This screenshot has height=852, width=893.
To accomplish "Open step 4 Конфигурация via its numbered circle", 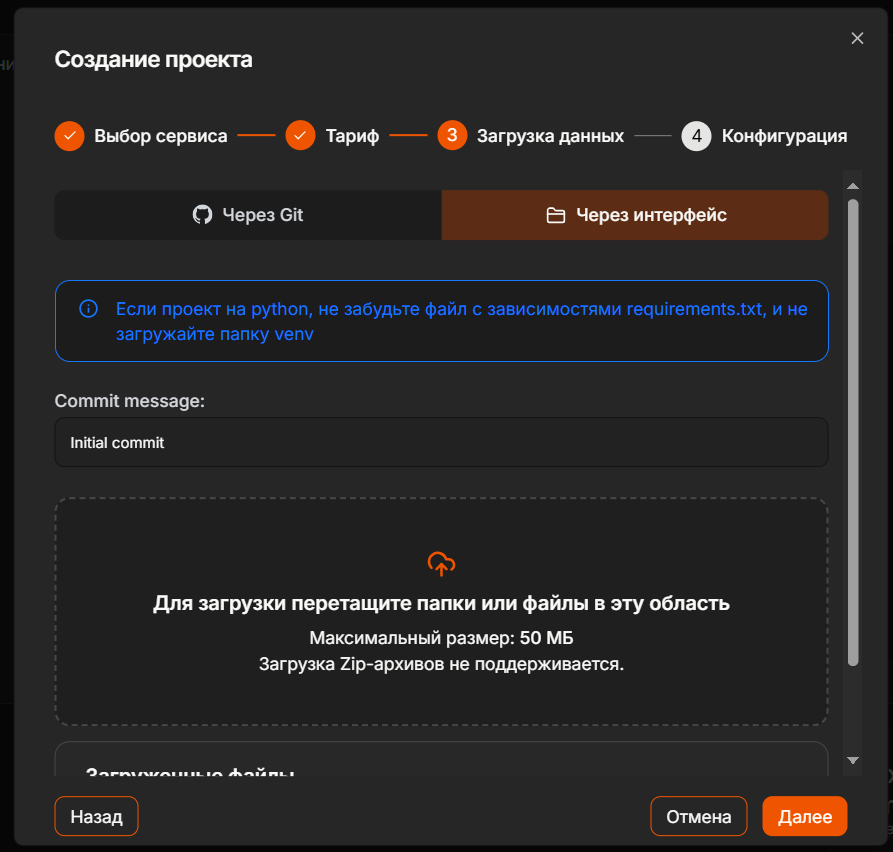I will (x=696, y=135).
